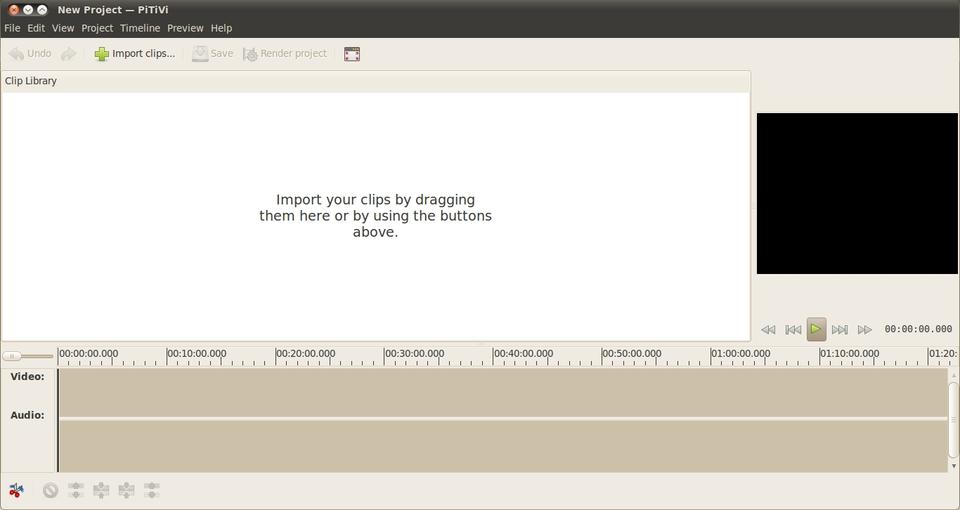
Task: Click the delete (circle-slash) timeline icon
Action: [50, 490]
